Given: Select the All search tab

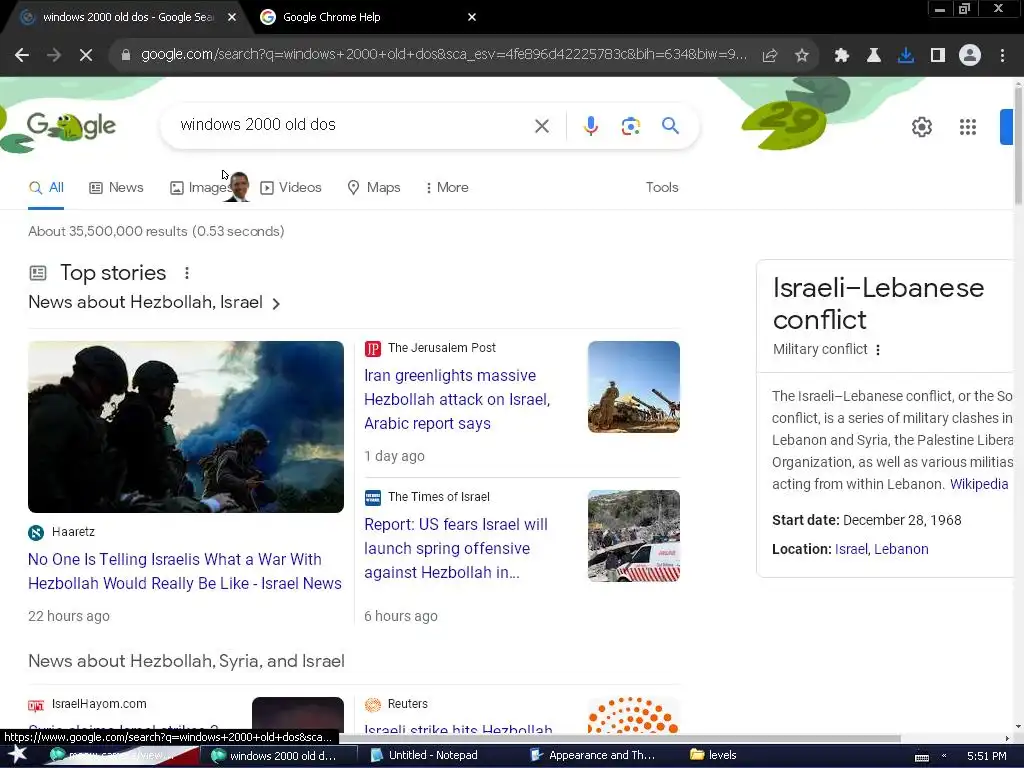Looking at the screenshot, I should click(x=46, y=188).
